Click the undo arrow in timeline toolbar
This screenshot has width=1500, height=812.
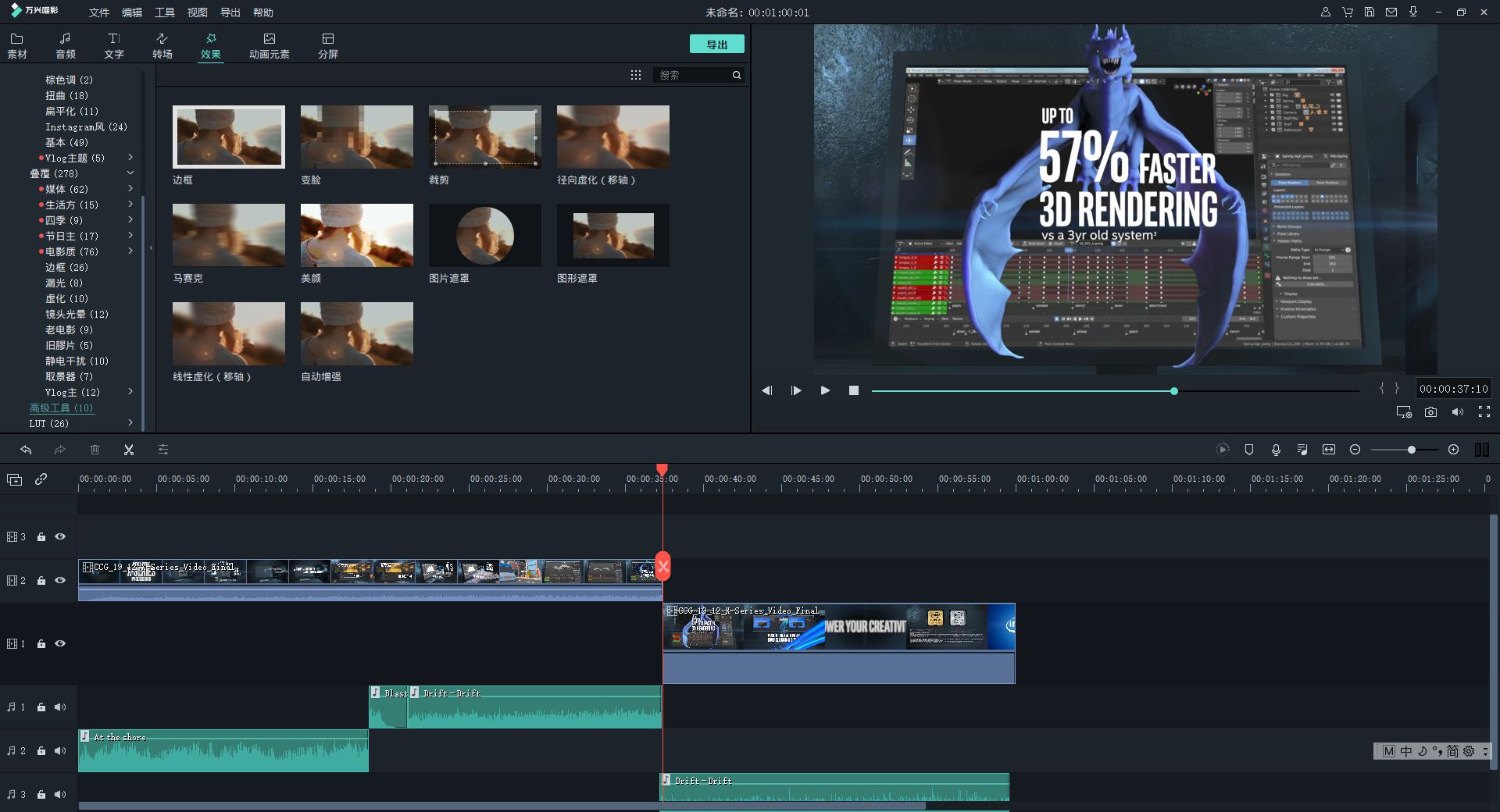(x=26, y=450)
